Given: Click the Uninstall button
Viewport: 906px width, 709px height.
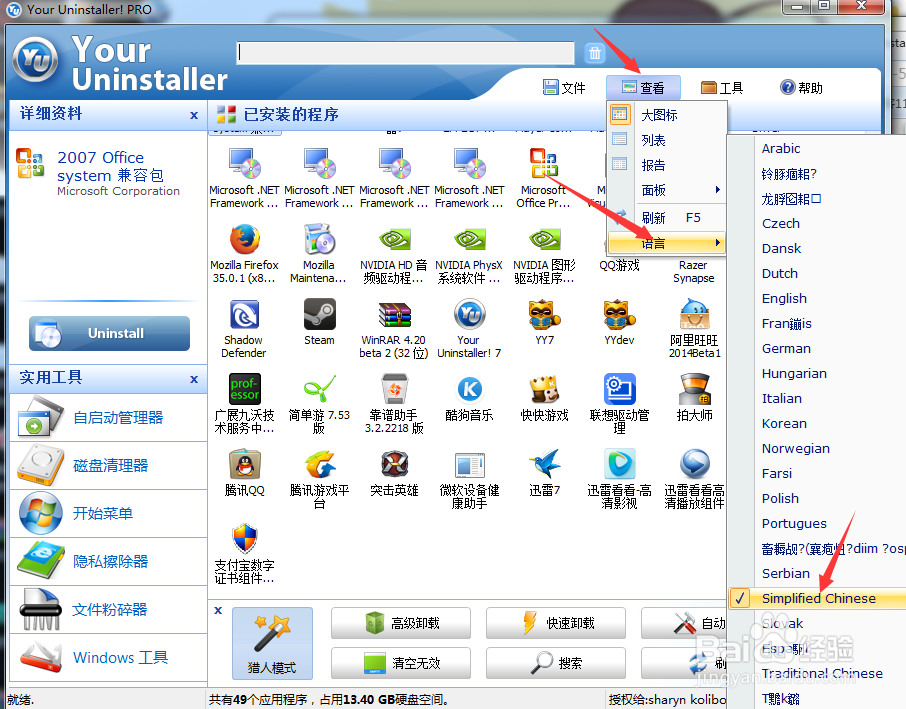Looking at the screenshot, I should [109, 333].
